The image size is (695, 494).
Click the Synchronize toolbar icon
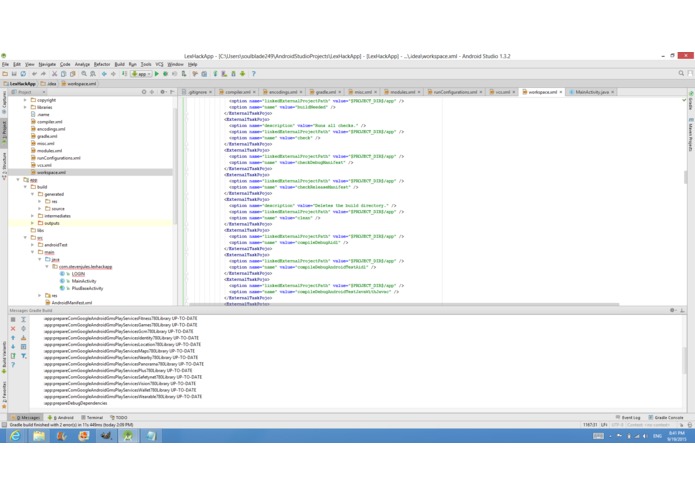coord(23,74)
